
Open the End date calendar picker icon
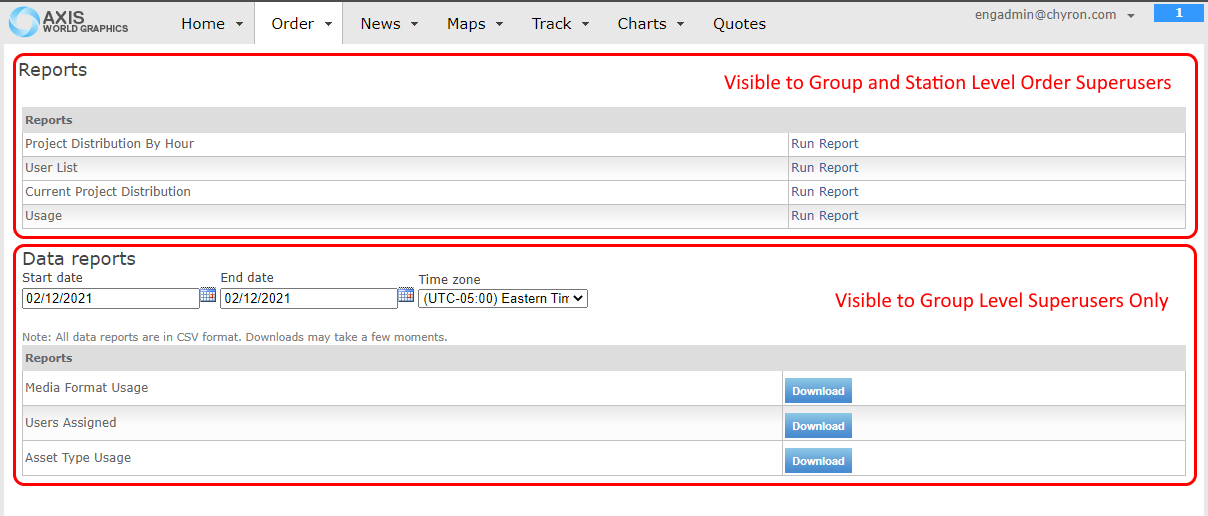tap(406, 295)
